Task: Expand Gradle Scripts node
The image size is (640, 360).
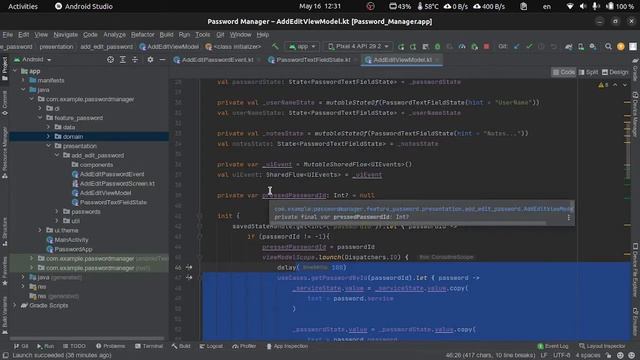Action: tap(16, 305)
